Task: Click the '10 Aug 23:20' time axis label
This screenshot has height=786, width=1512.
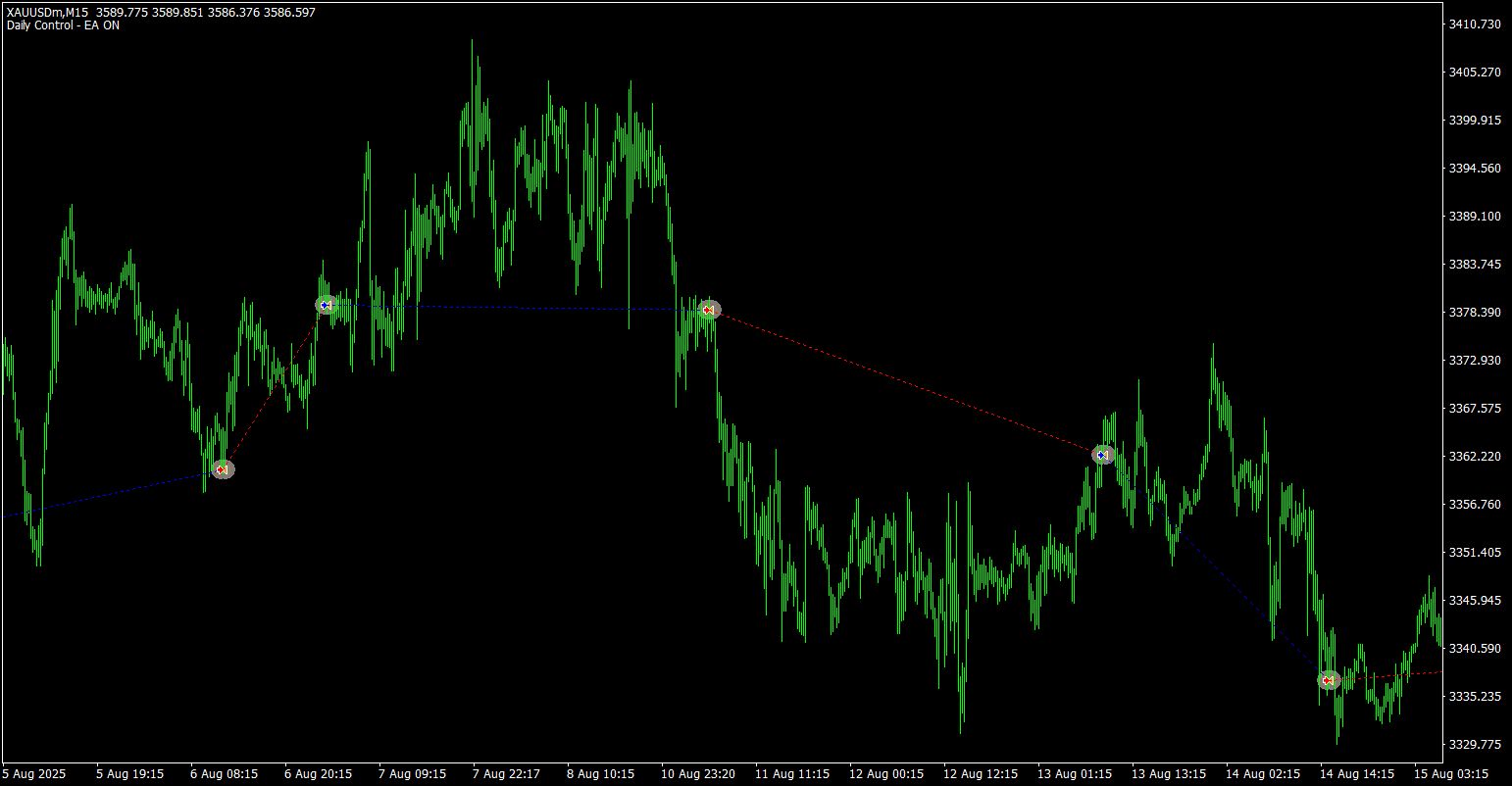Action: pyautogui.click(x=698, y=773)
